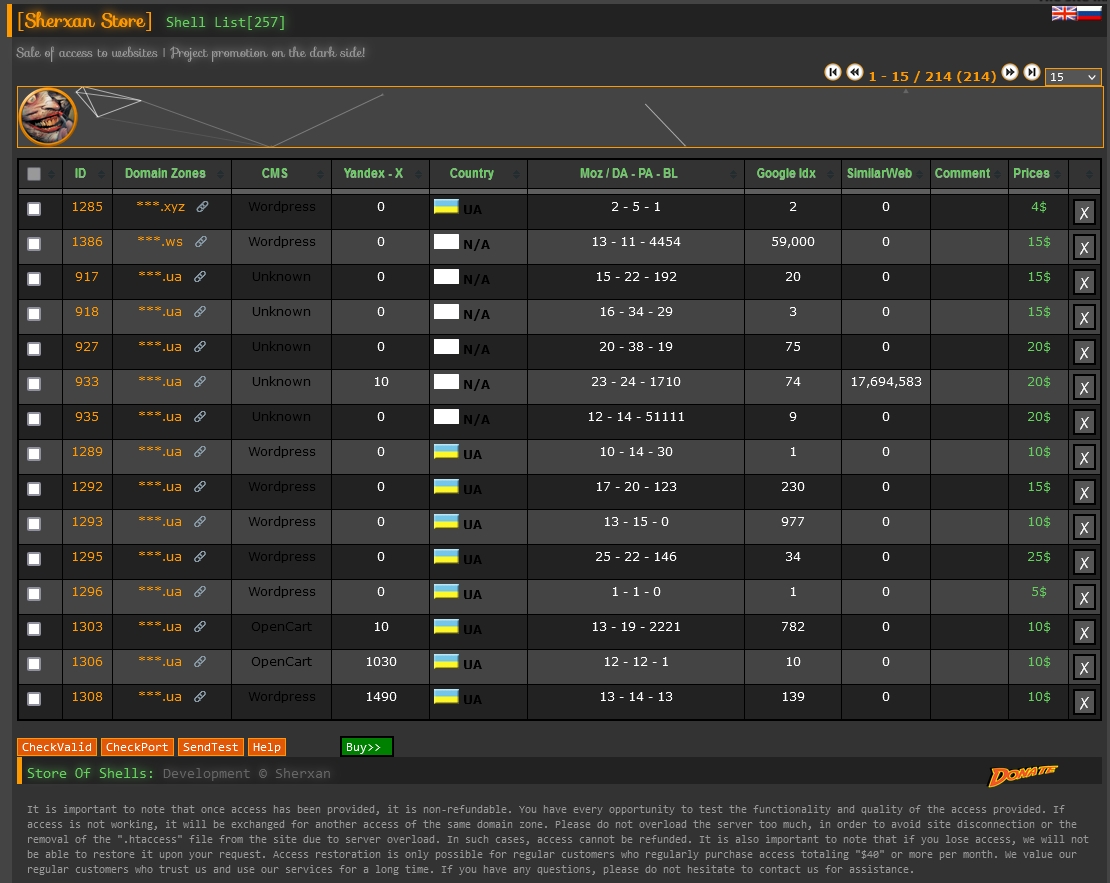Sort the table by Comment column
The image size is (1110, 883).
[968, 173]
